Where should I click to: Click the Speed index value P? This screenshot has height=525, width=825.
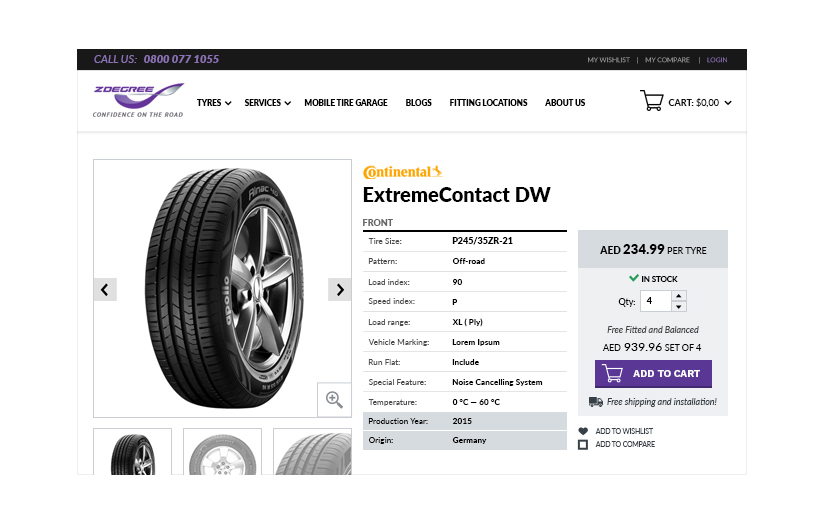455,302
